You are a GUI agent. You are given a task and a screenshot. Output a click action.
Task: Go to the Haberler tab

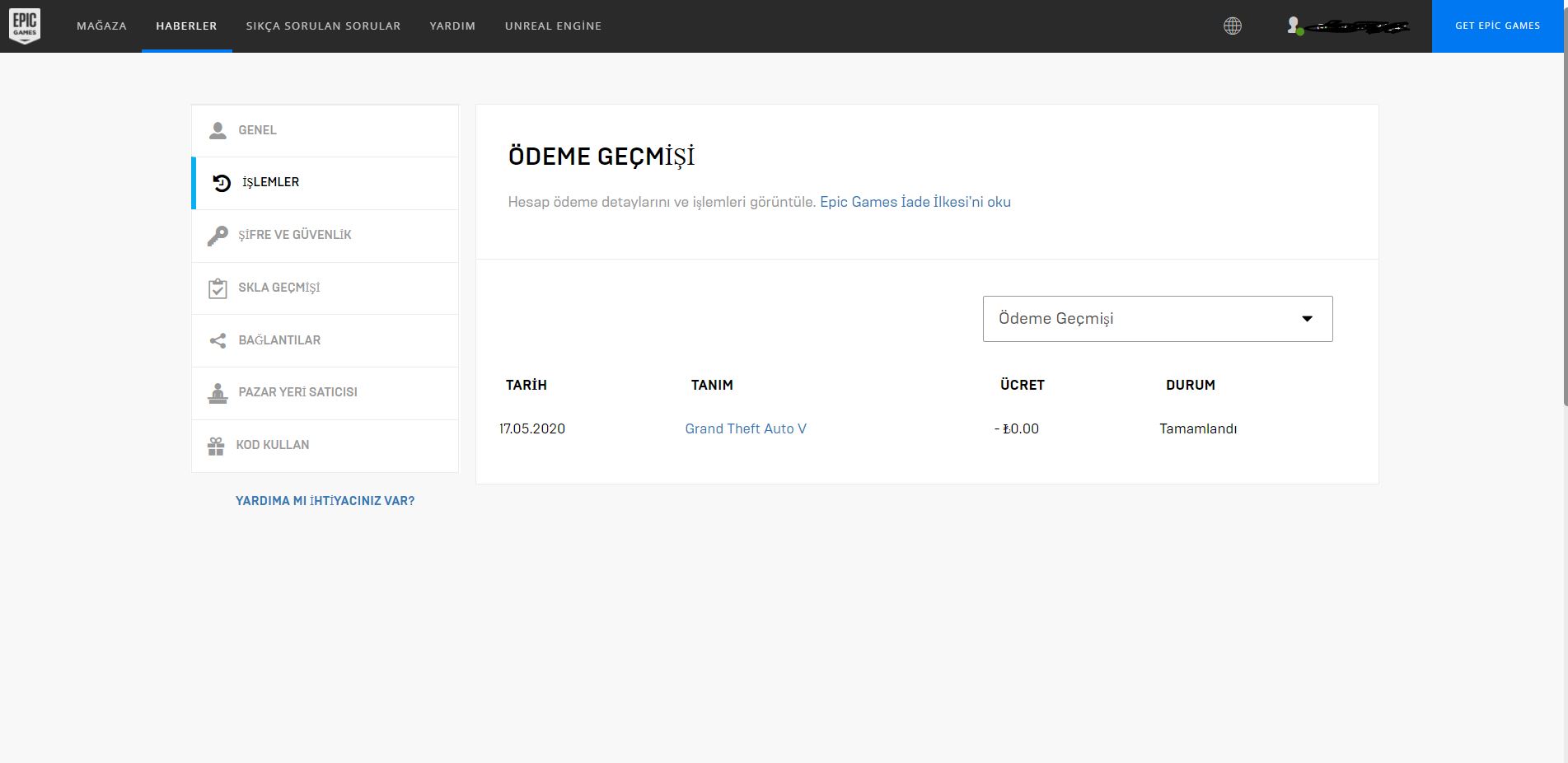[186, 26]
